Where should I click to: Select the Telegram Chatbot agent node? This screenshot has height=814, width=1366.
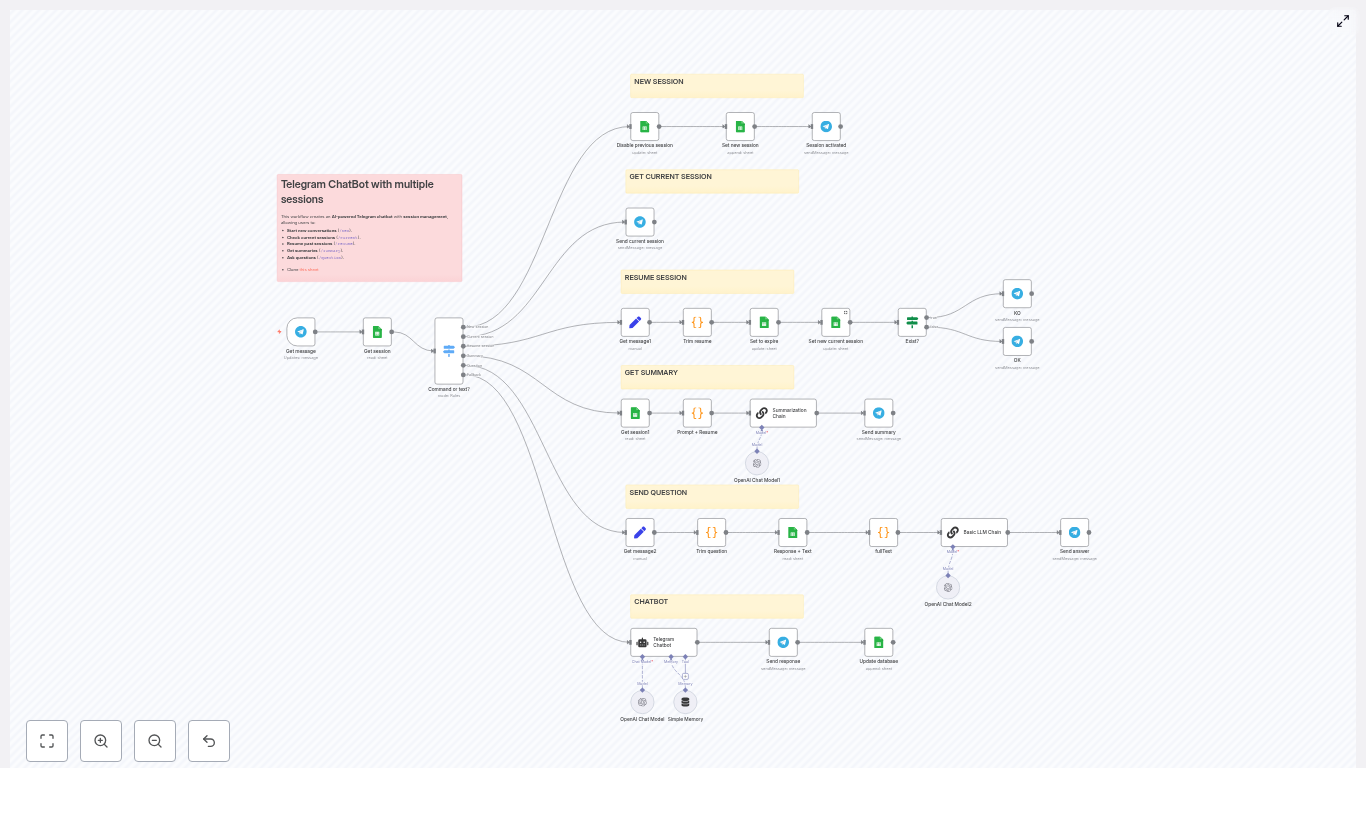(663, 642)
